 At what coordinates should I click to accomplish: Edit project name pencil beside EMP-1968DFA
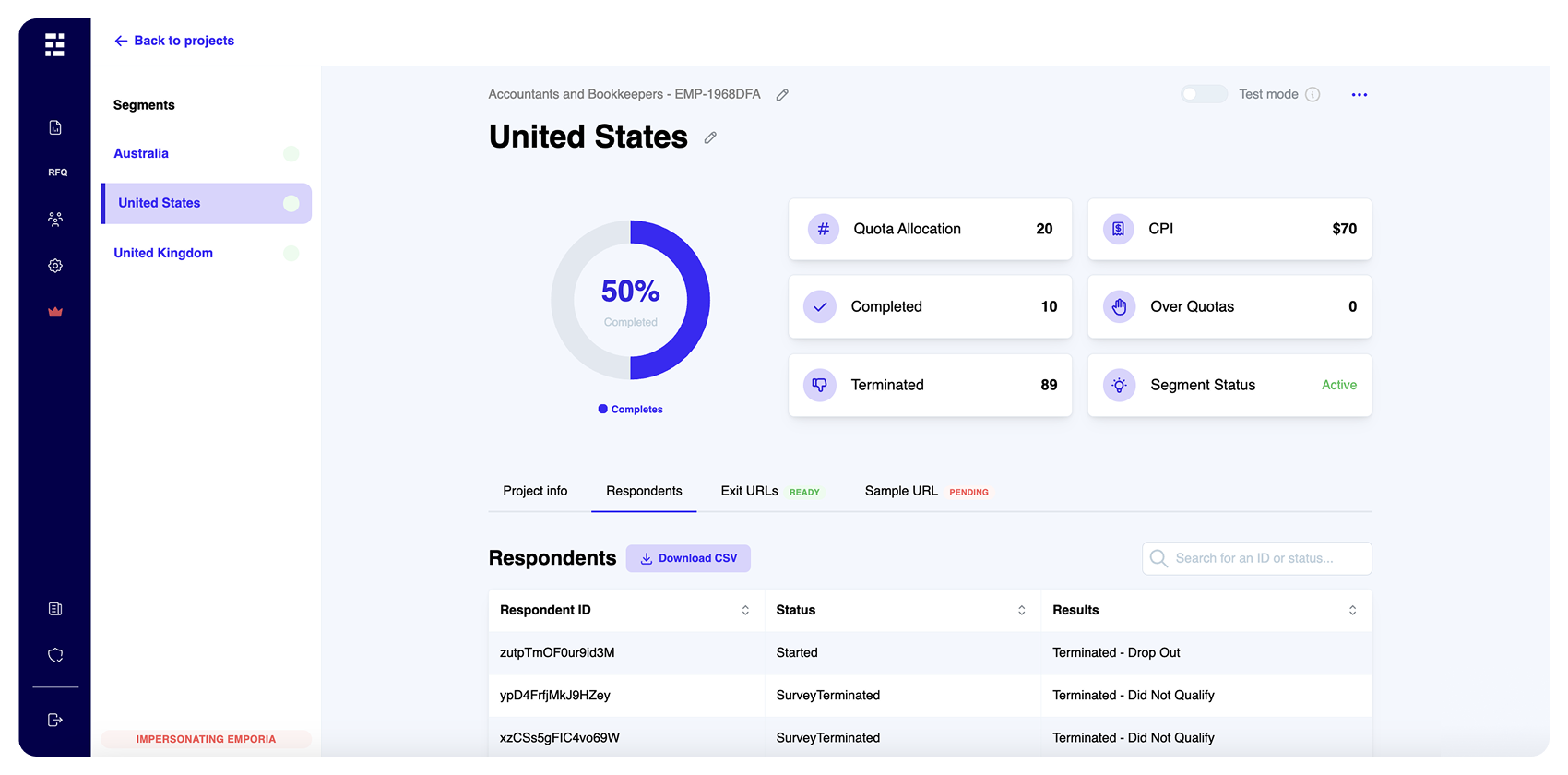[782, 95]
